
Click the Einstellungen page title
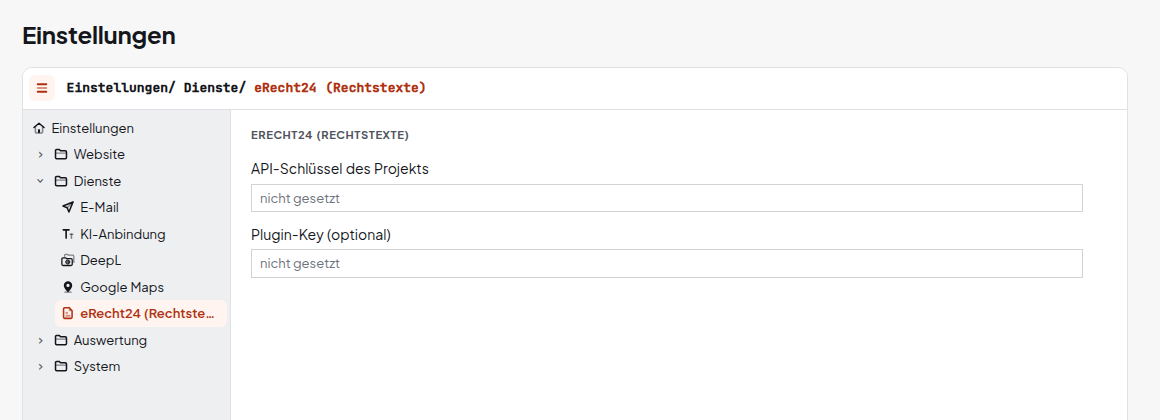pyautogui.click(x=99, y=35)
